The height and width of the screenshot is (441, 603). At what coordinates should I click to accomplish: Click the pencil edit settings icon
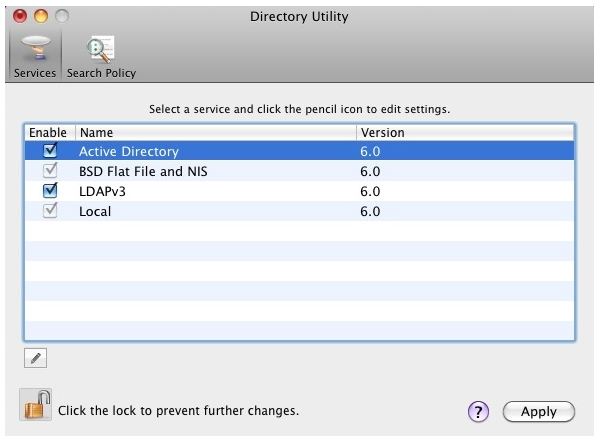pos(35,358)
